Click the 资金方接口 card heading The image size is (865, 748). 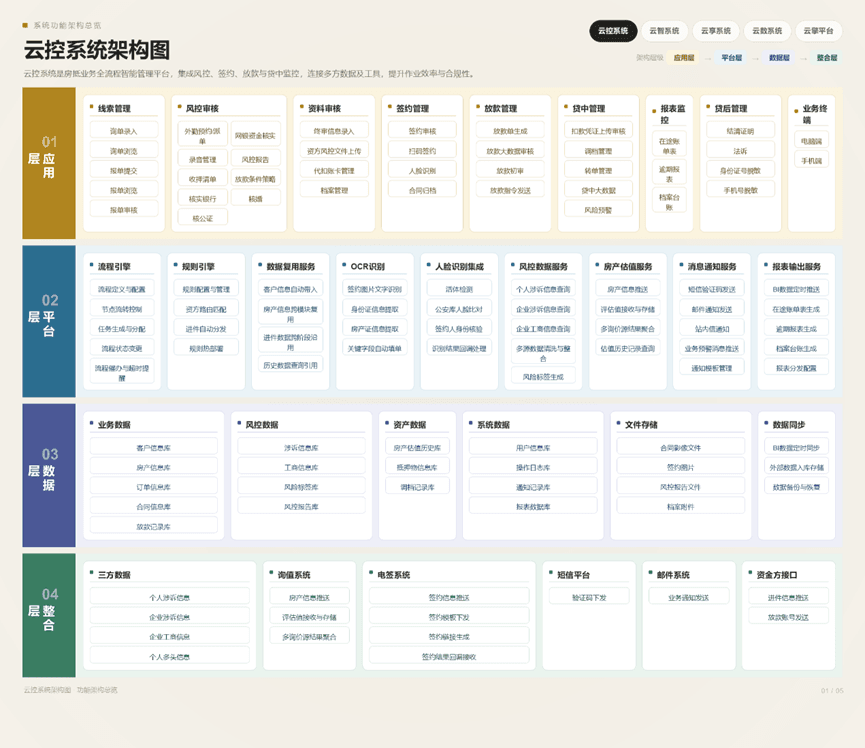click(x=777, y=575)
